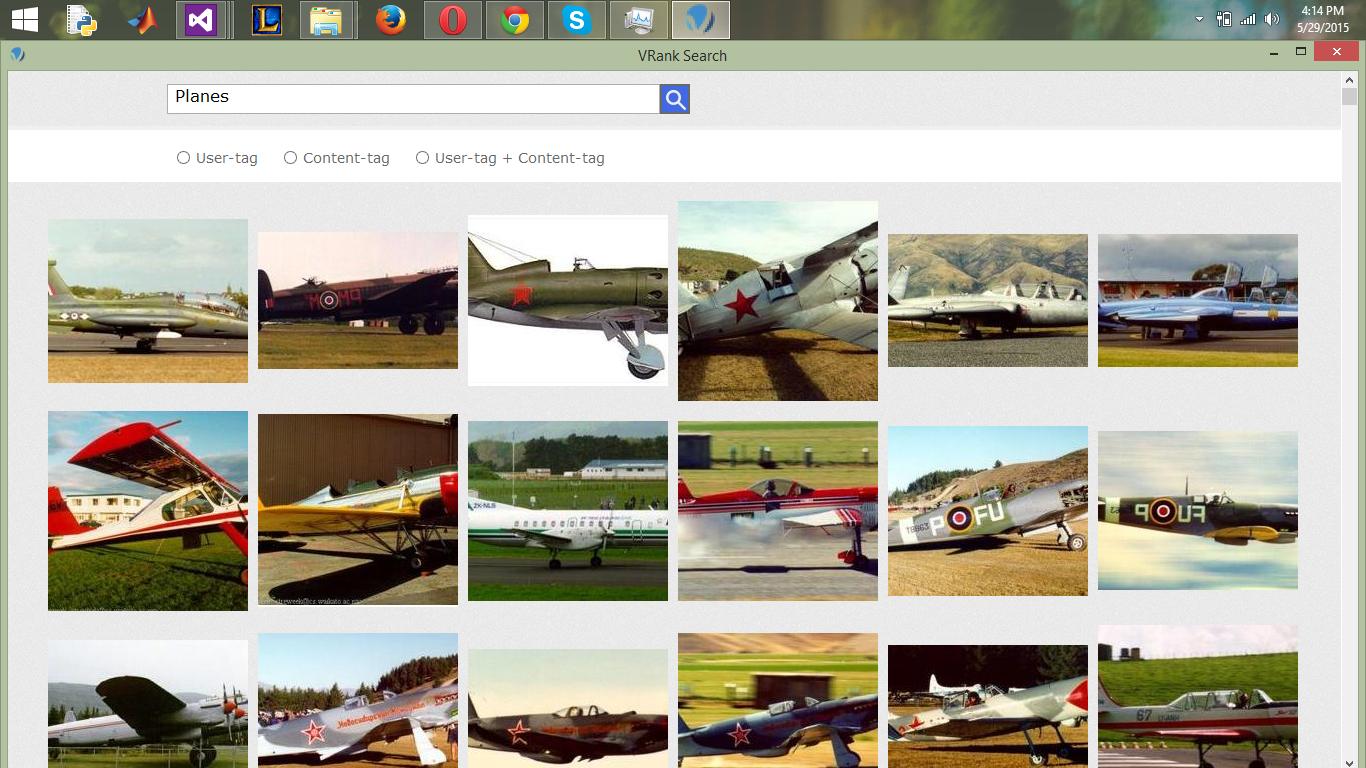Open the blue jet with open canopies

click(1198, 301)
